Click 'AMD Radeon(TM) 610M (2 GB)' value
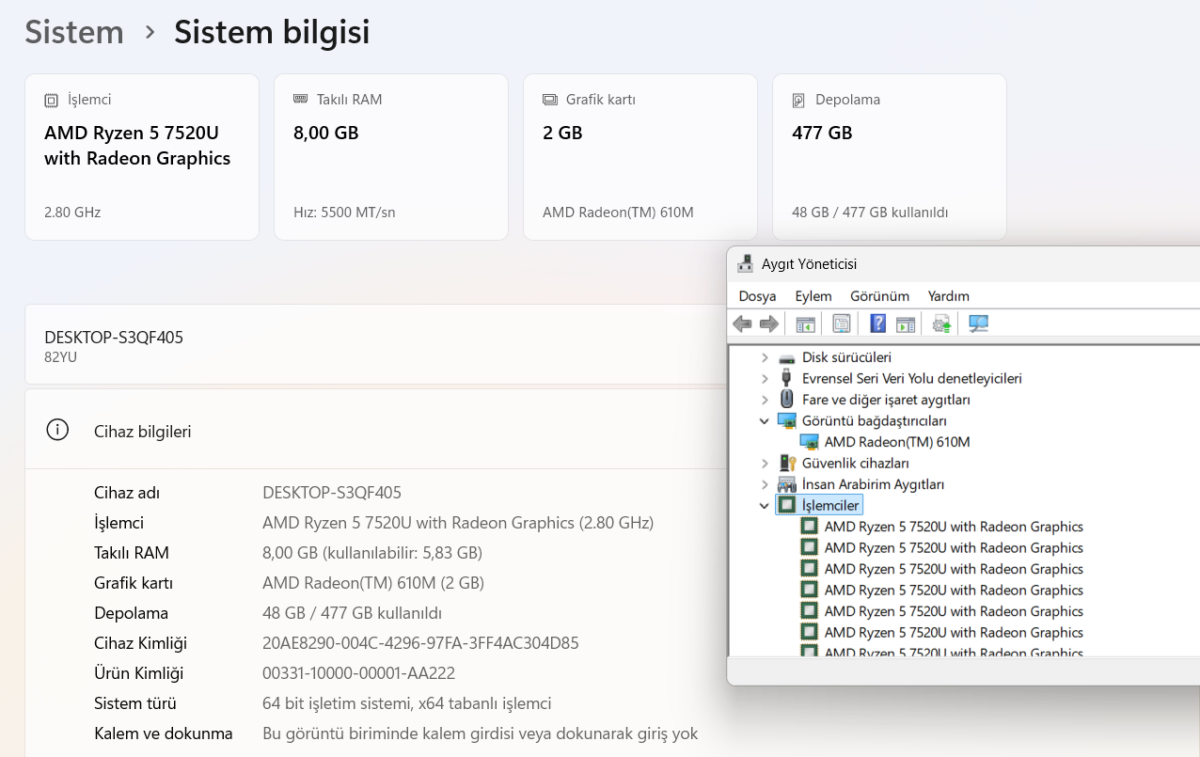 373,583
